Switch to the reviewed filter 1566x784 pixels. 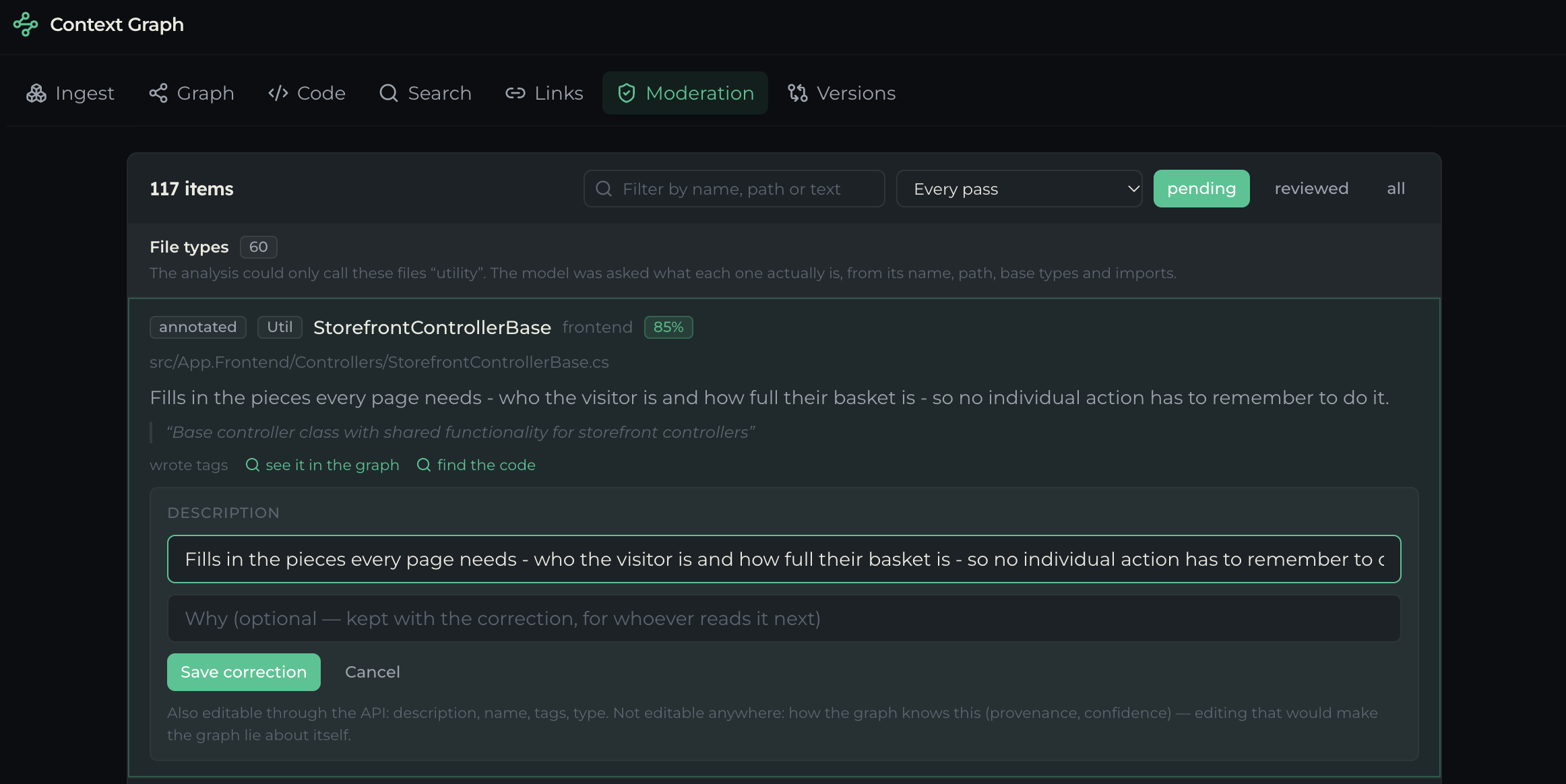point(1311,189)
